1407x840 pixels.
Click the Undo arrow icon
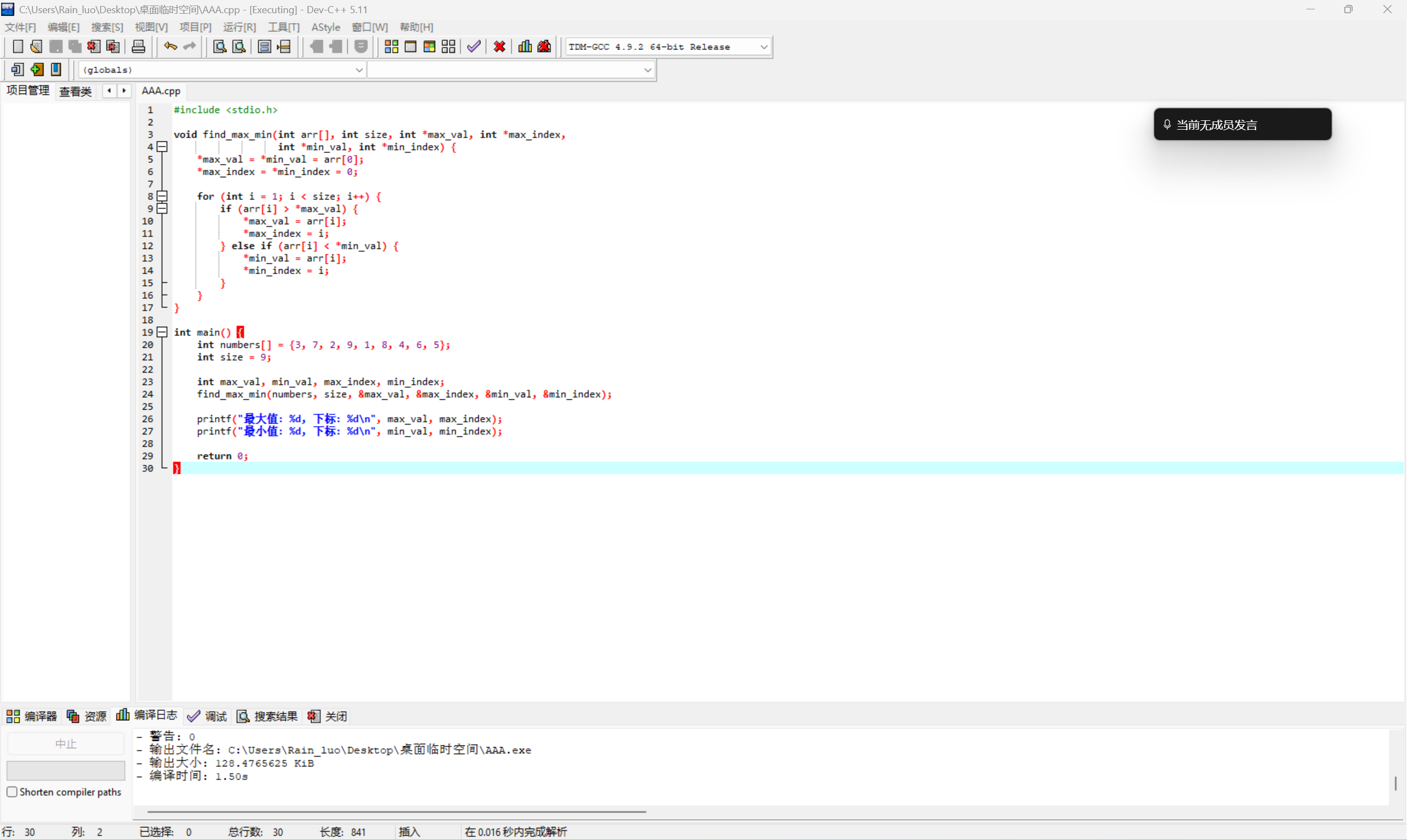coord(170,46)
